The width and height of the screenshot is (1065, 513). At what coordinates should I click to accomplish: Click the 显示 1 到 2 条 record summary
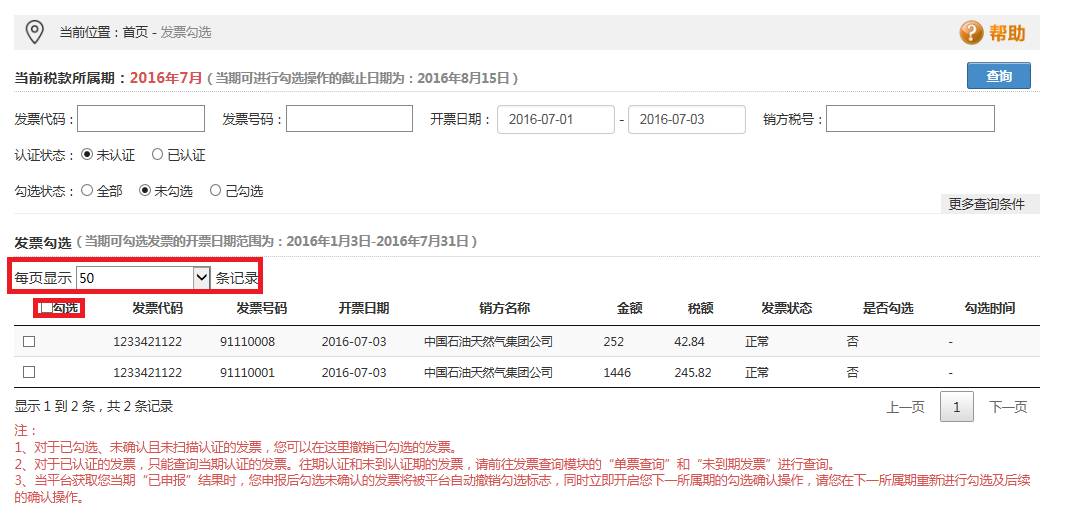94,407
